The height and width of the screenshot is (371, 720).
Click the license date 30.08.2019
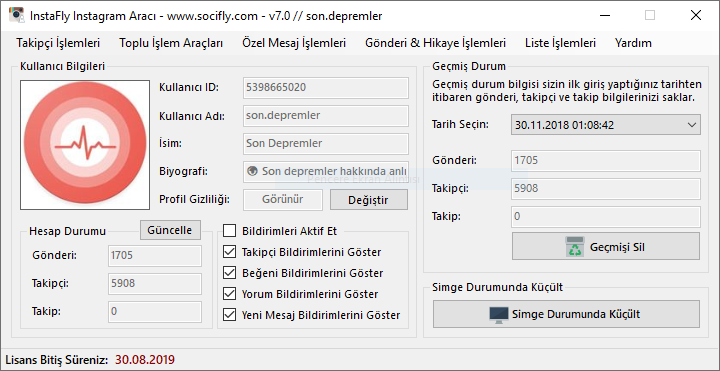(x=145, y=360)
